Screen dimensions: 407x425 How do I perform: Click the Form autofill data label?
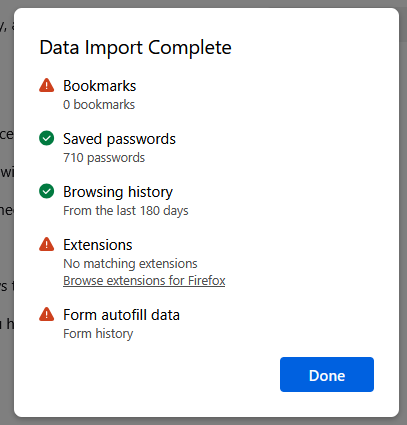(121, 315)
